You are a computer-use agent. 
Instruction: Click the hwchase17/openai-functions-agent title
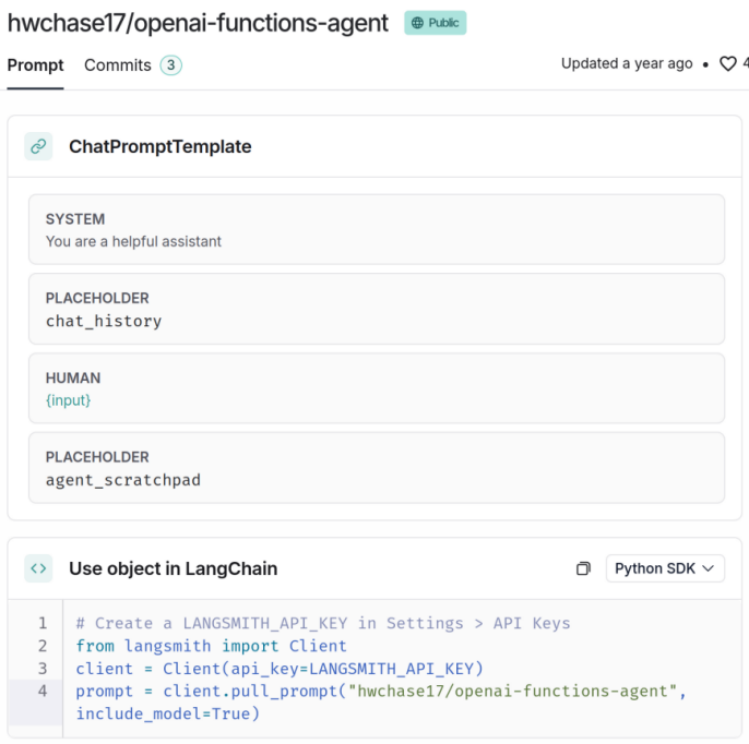pos(198,23)
